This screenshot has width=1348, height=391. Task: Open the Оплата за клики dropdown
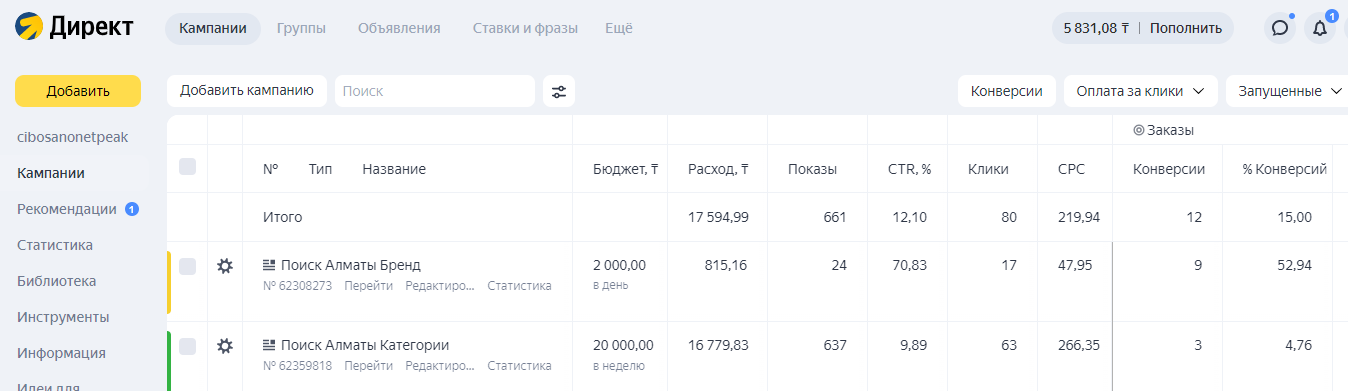point(1140,91)
